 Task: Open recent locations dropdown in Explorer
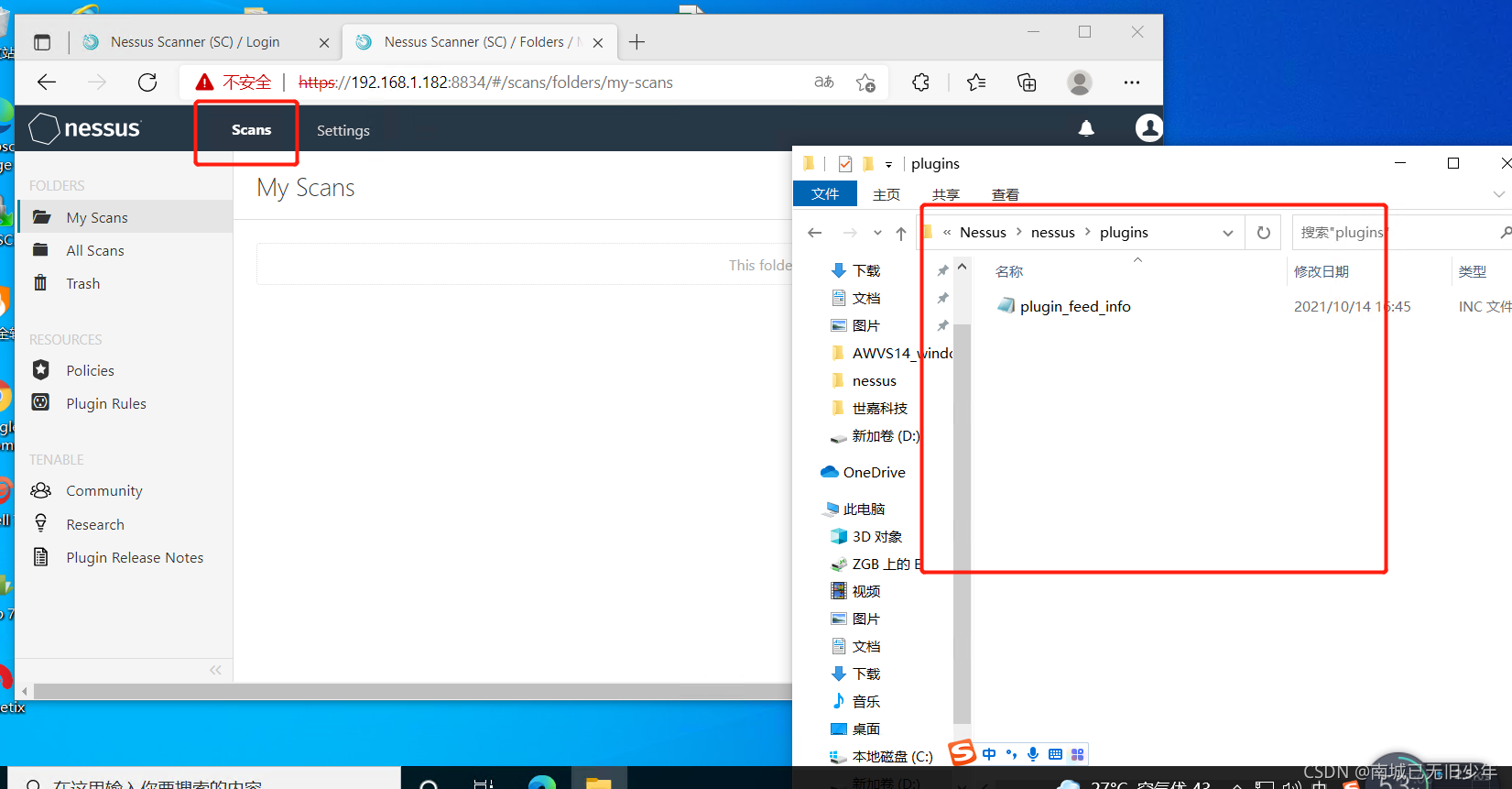[877, 233]
